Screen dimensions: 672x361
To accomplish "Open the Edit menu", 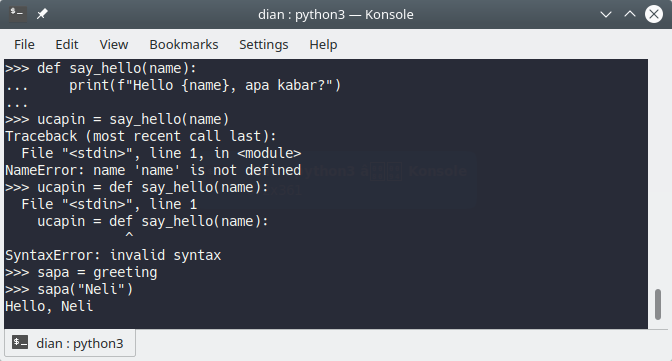I will 67,45.
